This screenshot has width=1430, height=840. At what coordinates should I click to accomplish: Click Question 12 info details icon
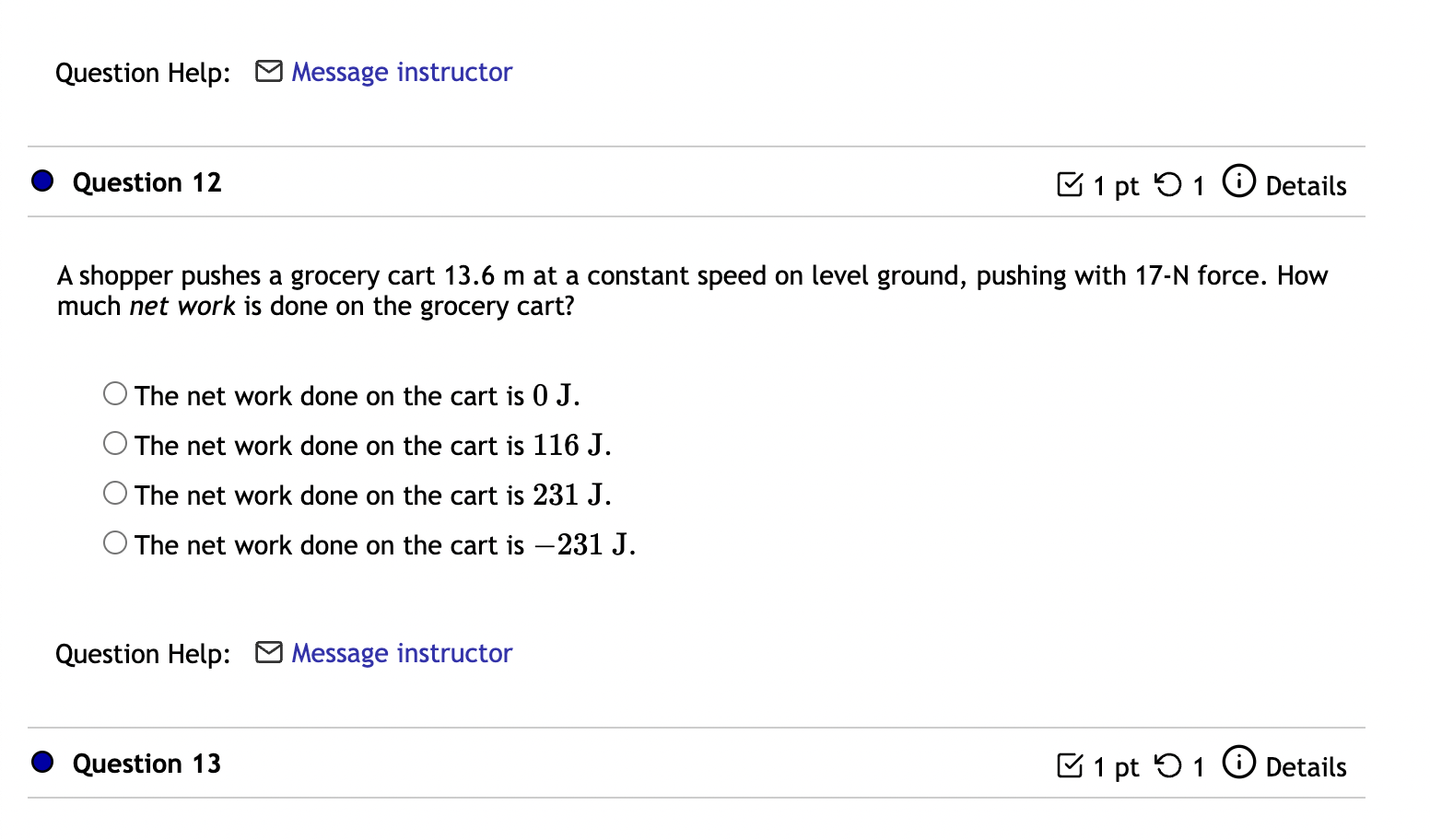[1238, 181]
